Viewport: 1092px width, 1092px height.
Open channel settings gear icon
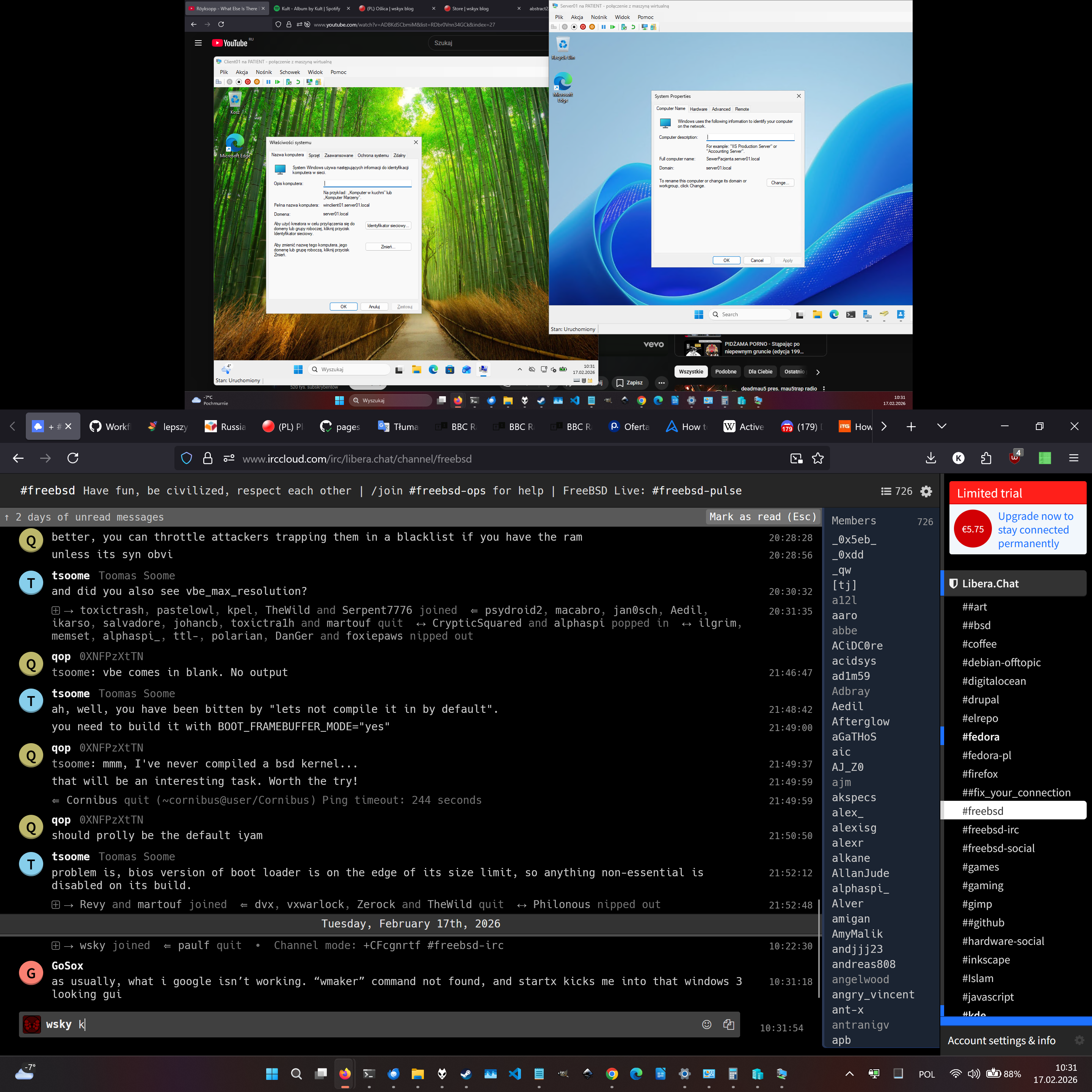(926, 491)
